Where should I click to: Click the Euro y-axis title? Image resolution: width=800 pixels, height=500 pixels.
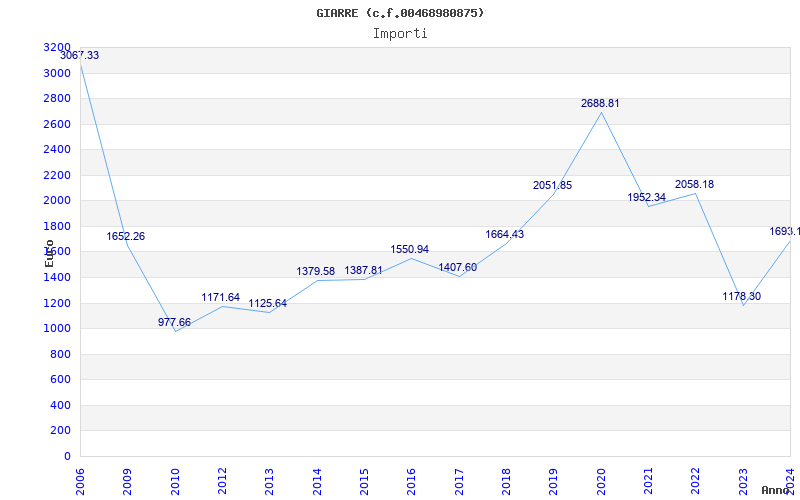(49, 254)
